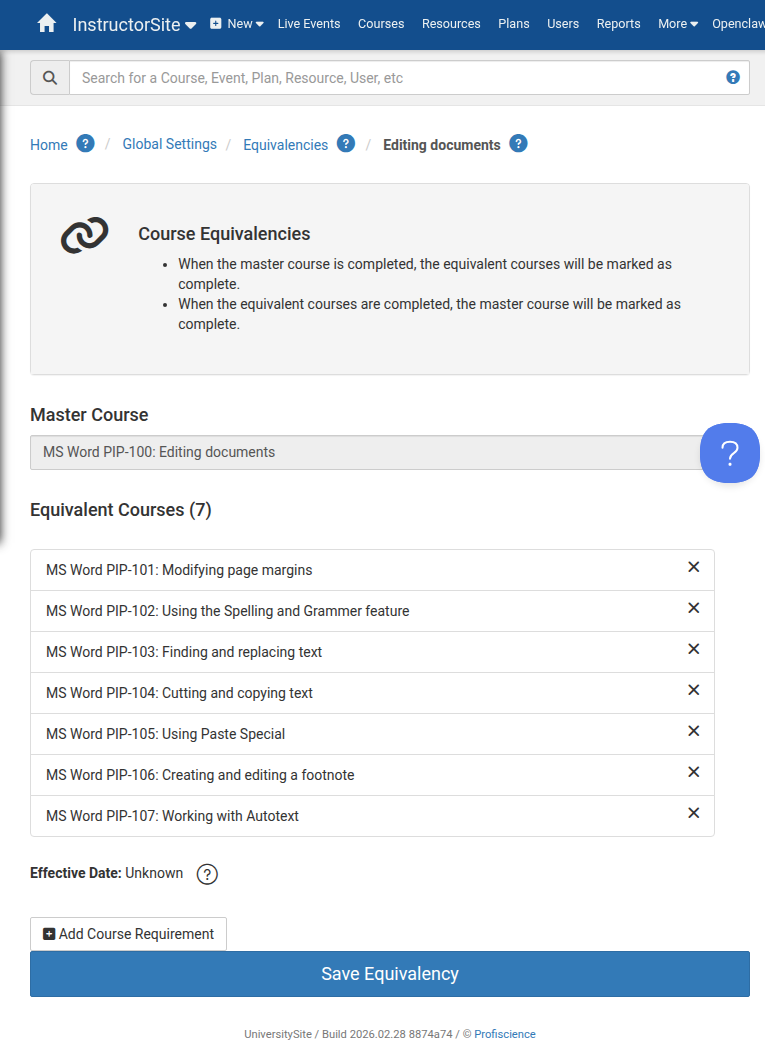Remove PIP-104 Cutting and copying text

click(693, 690)
